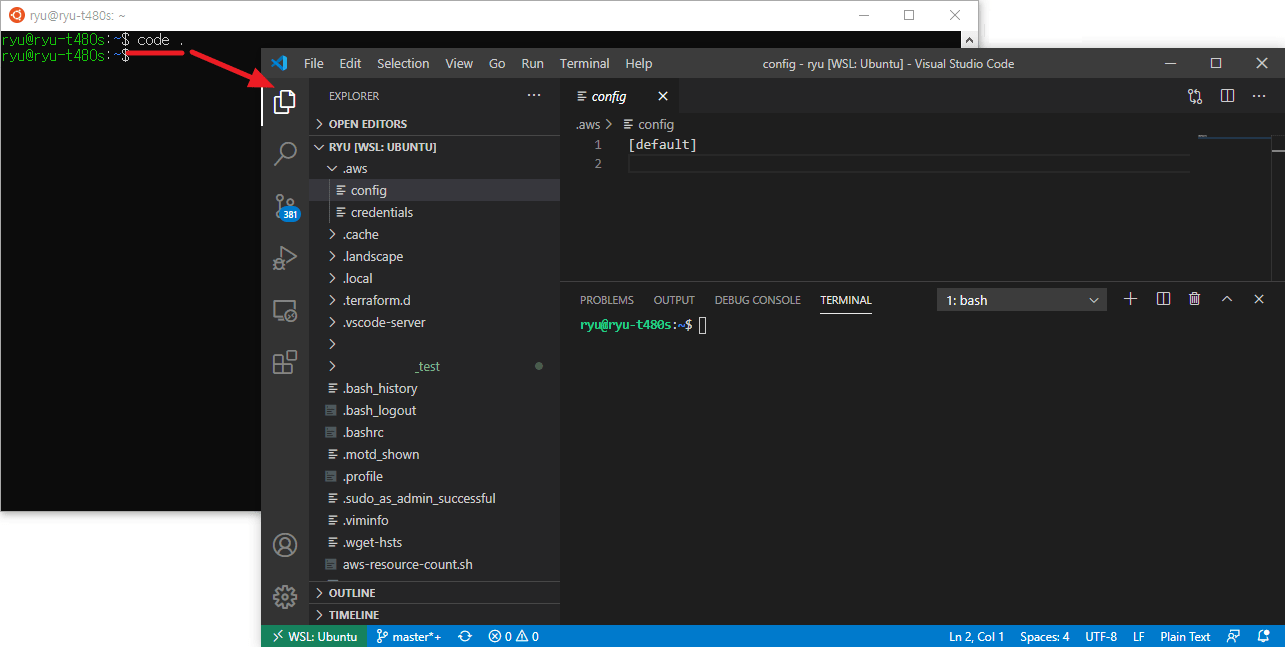Screen dimensions: 1285x647
Task: Open the Remote Explorer view
Action: pyautogui.click(x=285, y=311)
